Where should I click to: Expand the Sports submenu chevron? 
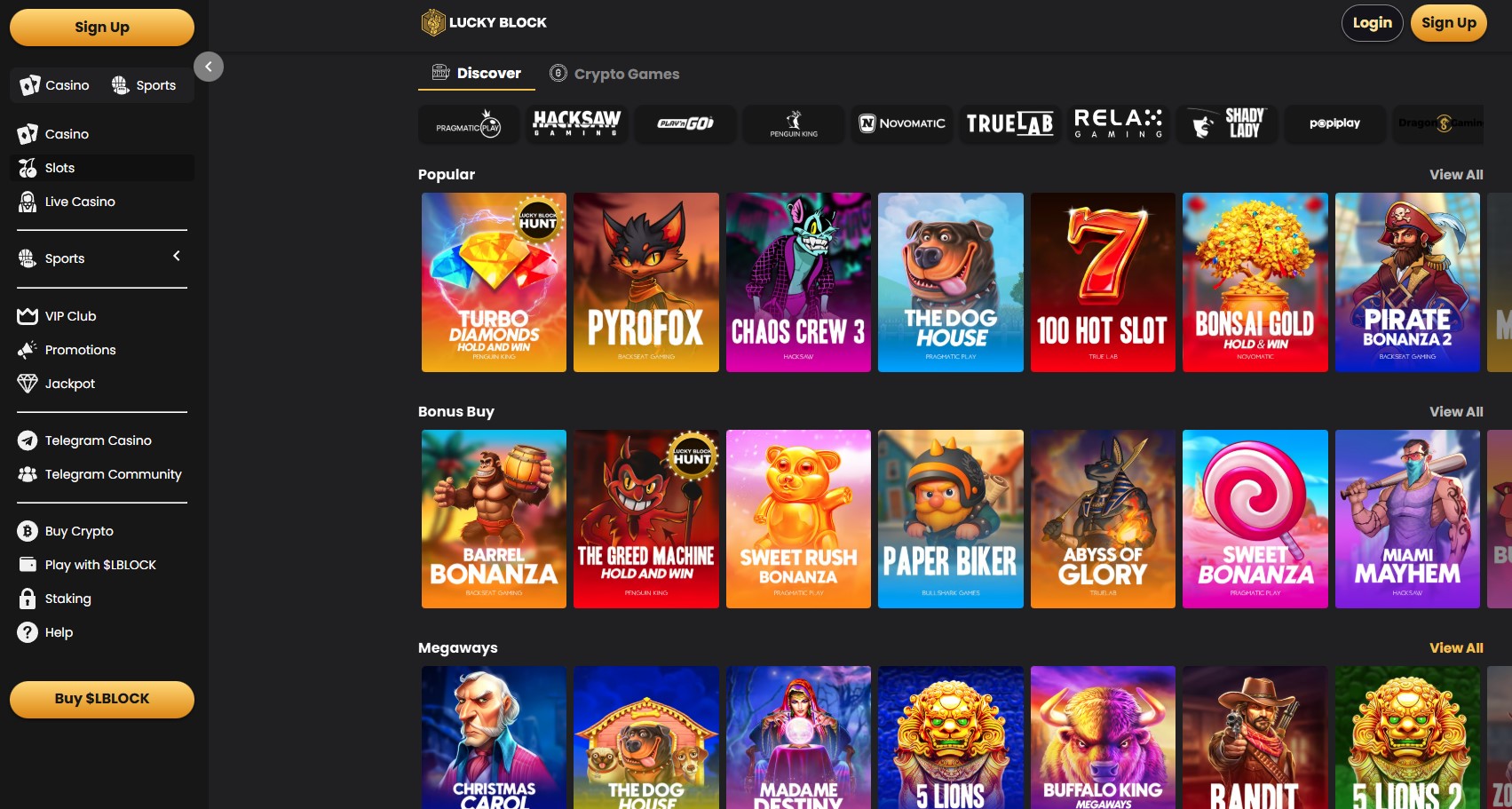177,257
